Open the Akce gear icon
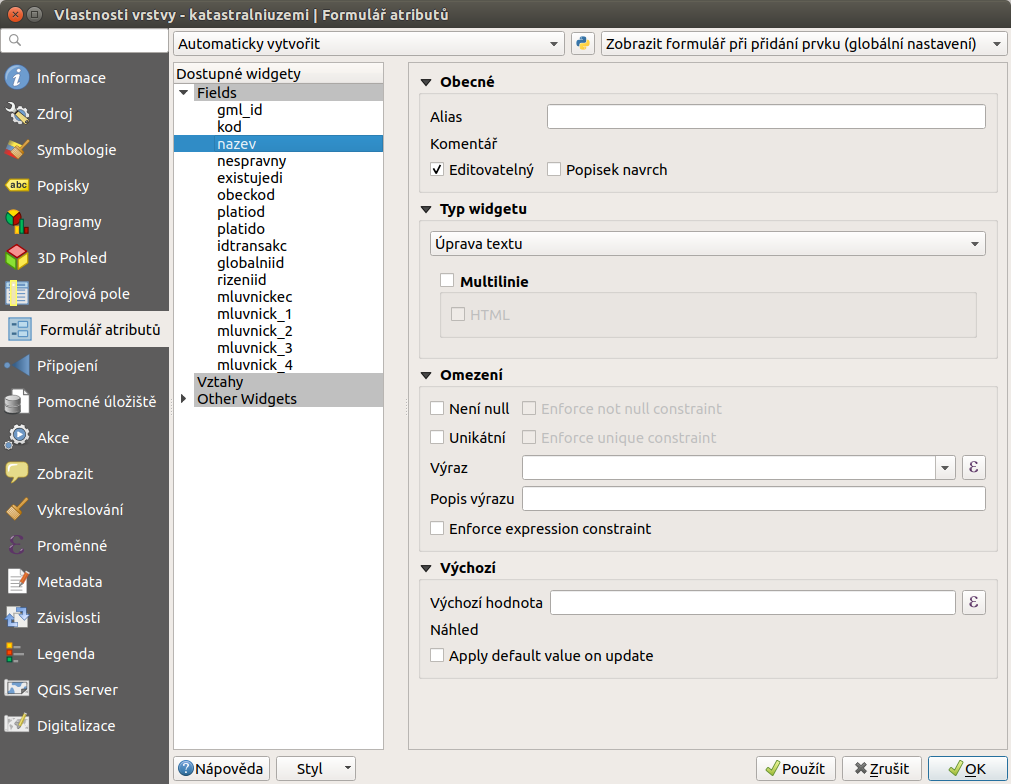 tap(17, 438)
